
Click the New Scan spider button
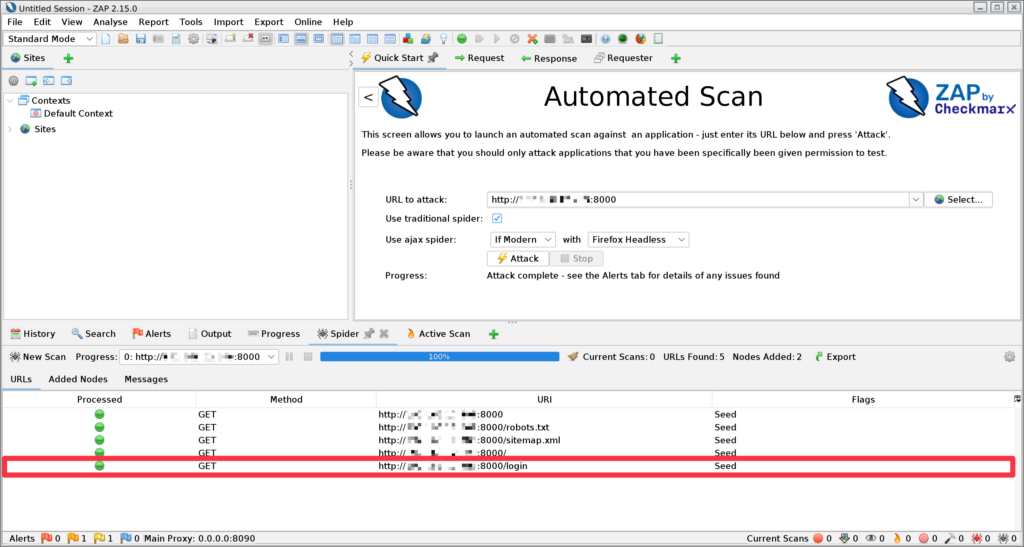tap(38, 356)
